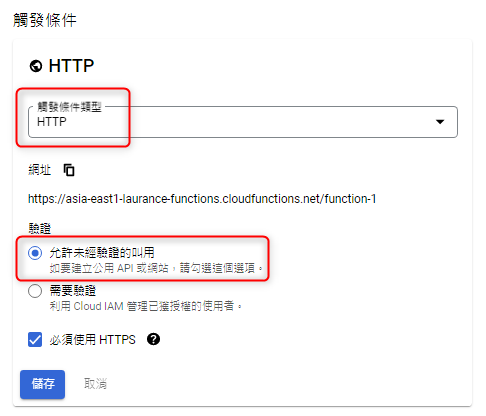Screen dimensions: 486x416
Task: Click the large HTTP card title
Action: coord(71,66)
